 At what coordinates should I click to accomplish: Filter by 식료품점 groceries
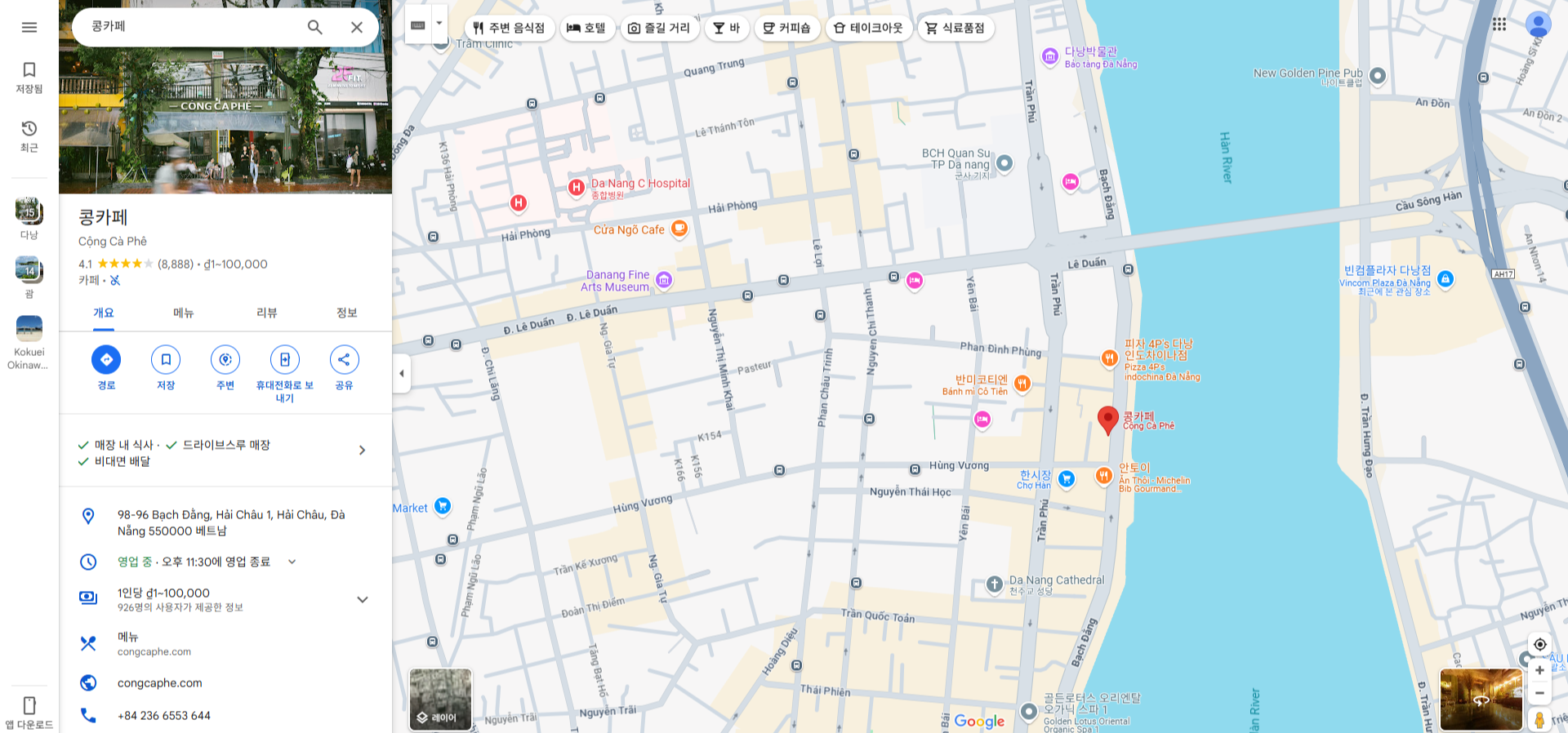tap(955, 28)
